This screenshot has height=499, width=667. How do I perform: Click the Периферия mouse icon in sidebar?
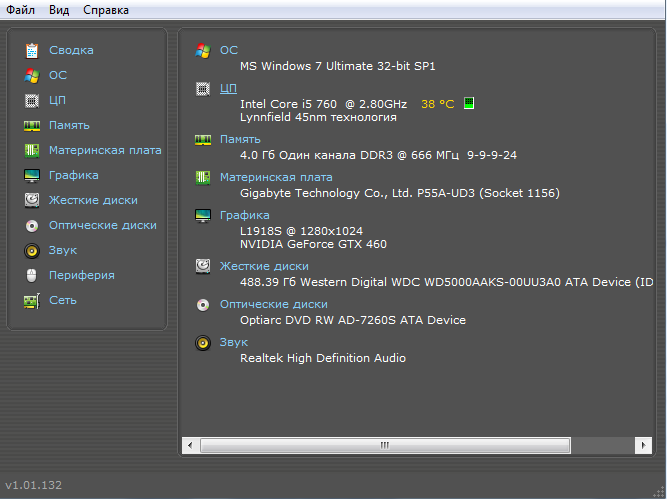pos(32,275)
